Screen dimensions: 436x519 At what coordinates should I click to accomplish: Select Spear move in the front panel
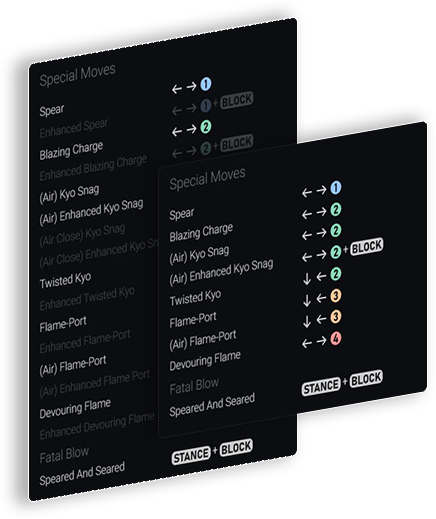point(181,214)
